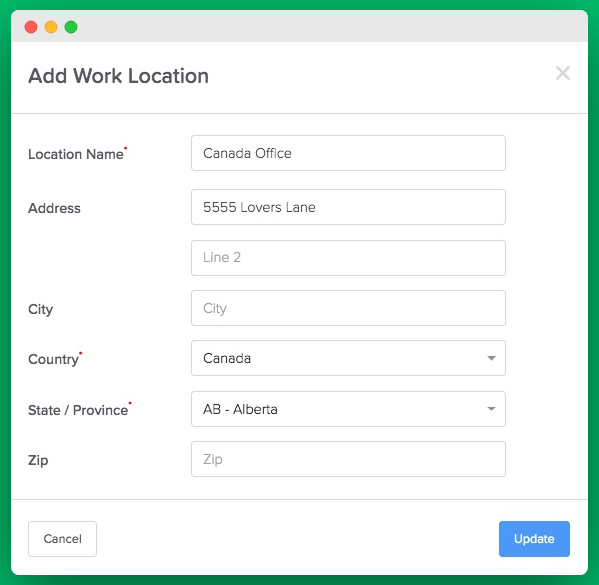
Task: Click the Address field containing 5555 Lovers Lane
Action: coord(348,207)
